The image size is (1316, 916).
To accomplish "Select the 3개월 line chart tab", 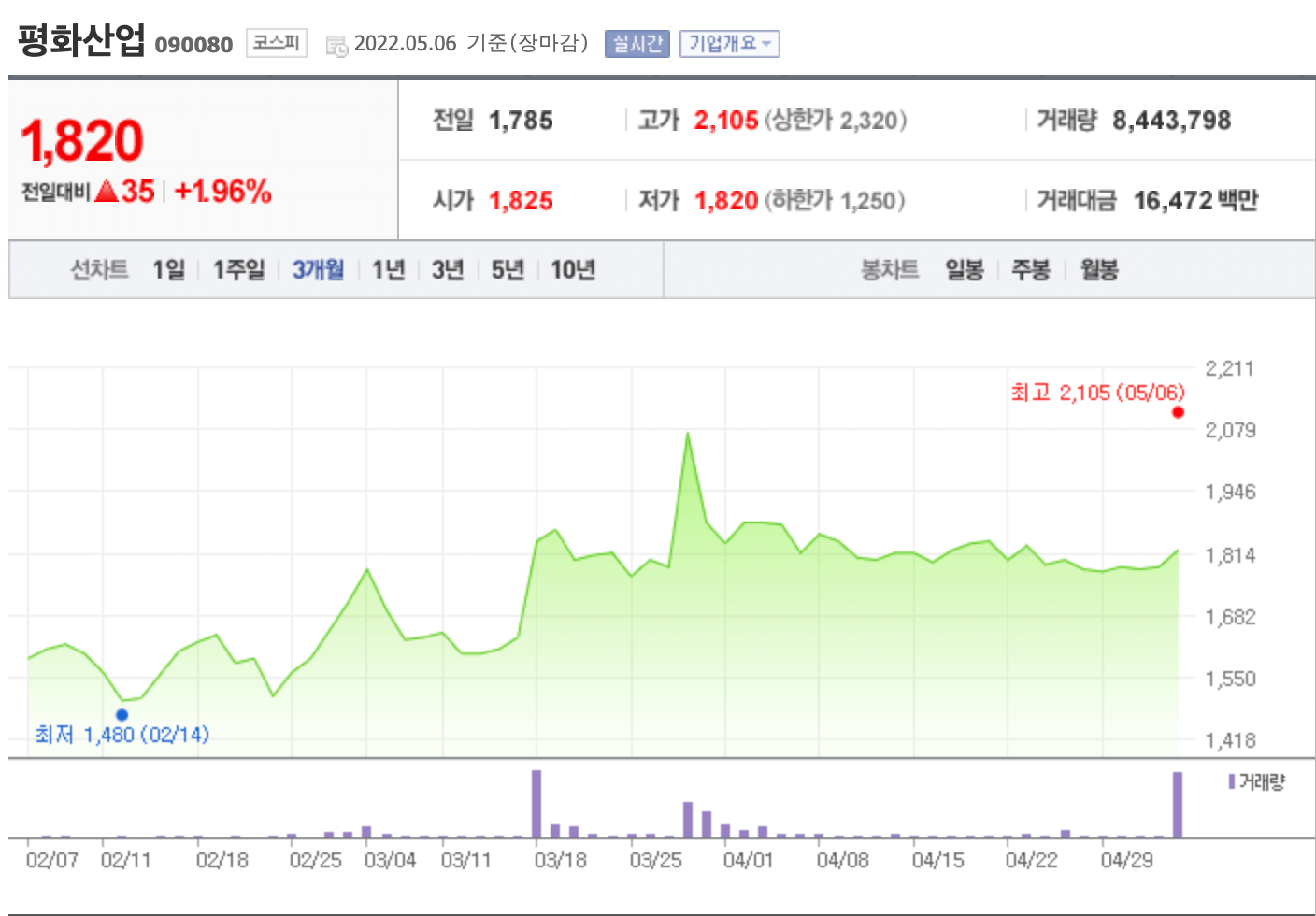I will 318,270.
